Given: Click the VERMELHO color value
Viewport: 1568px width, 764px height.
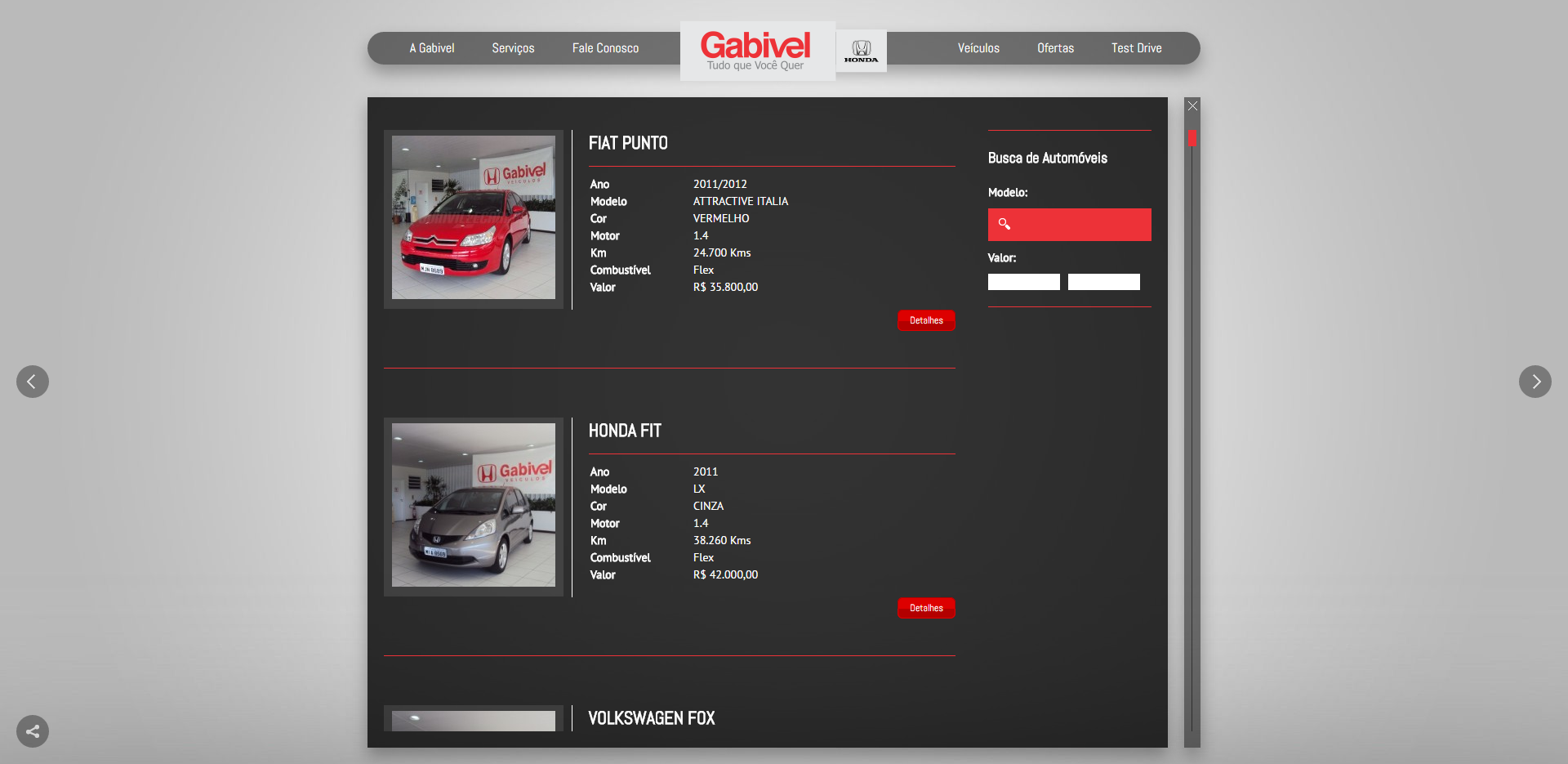Looking at the screenshot, I should coord(721,218).
